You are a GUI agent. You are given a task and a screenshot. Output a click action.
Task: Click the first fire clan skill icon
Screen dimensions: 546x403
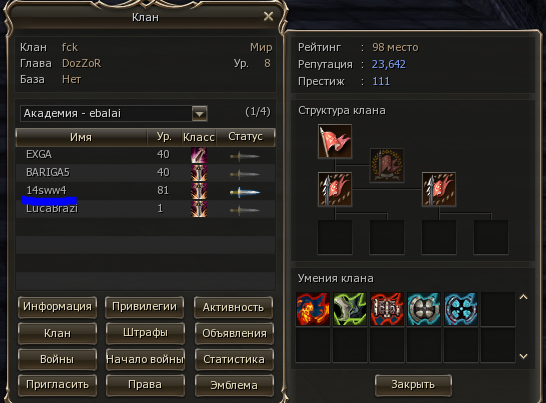click(313, 309)
